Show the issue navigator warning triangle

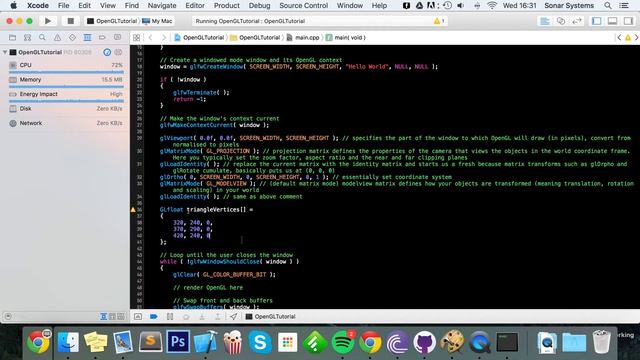pyautogui.click(x=57, y=38)
